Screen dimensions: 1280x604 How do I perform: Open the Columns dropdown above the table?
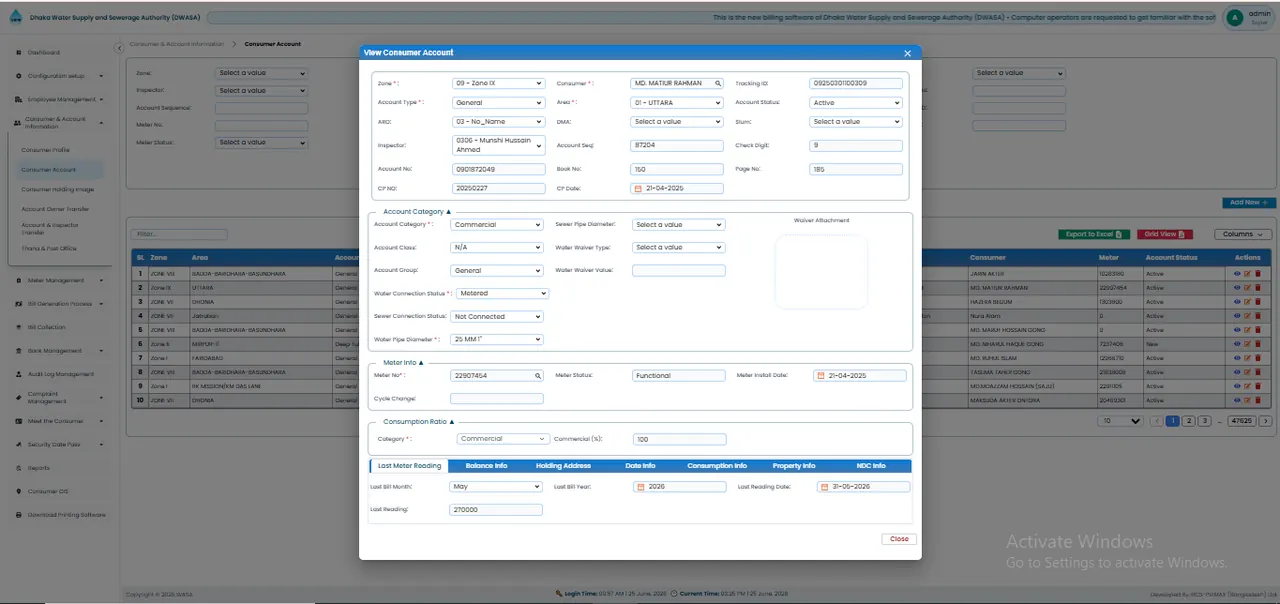click(1243, 234)
